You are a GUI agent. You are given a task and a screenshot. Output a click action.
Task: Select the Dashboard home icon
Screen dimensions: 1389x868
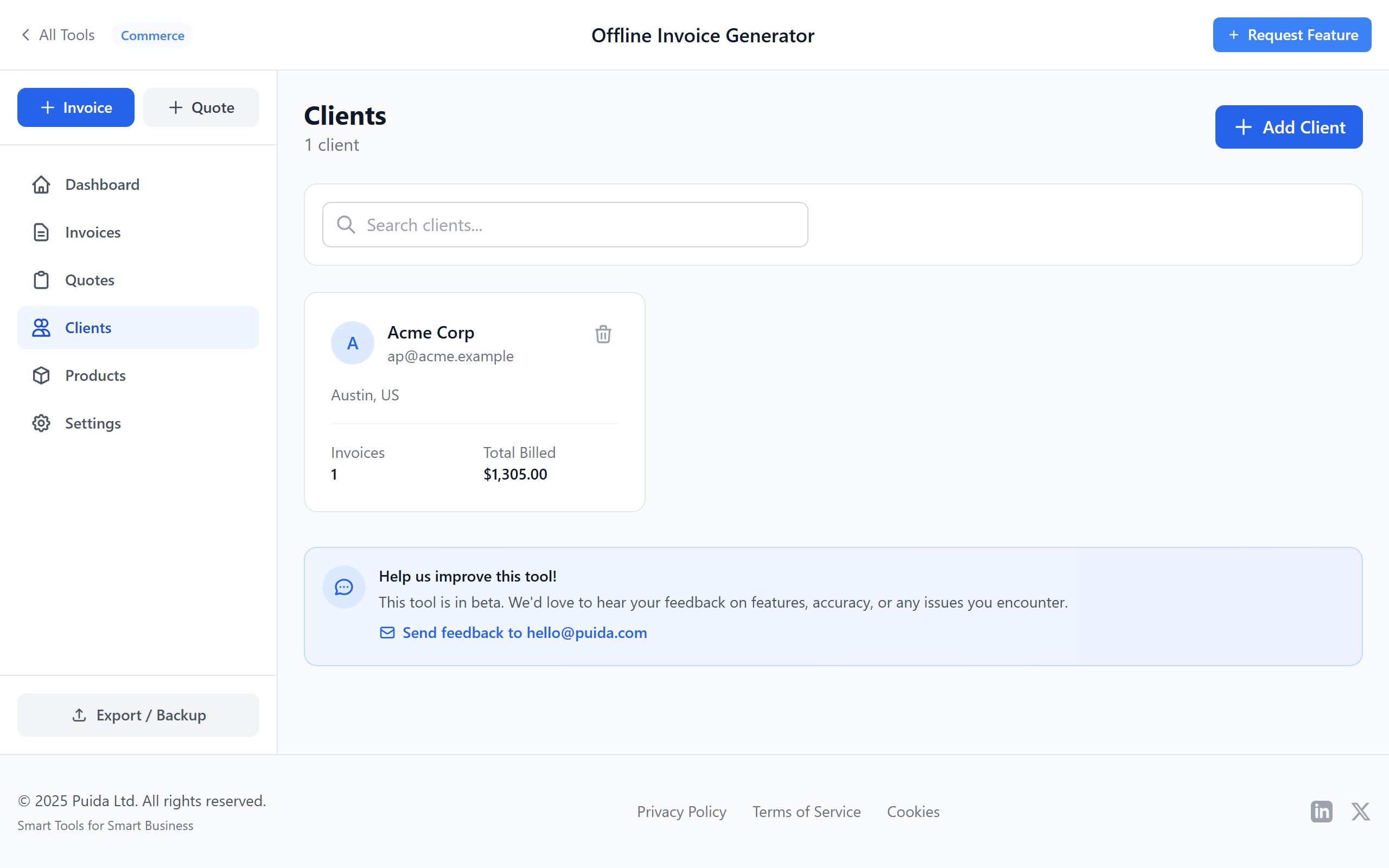click(41, 184)
